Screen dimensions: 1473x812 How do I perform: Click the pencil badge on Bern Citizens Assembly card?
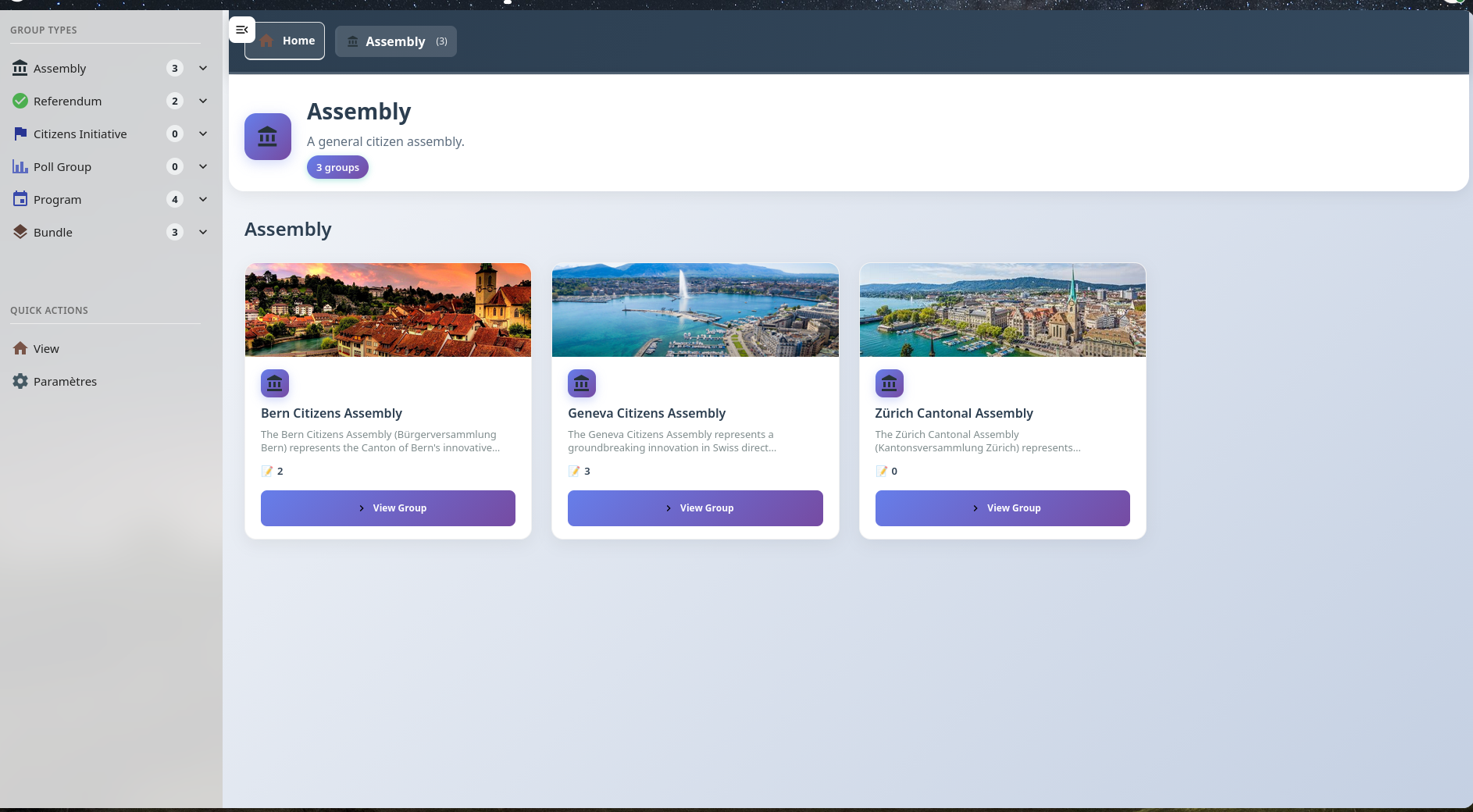(x=266, y=471)
